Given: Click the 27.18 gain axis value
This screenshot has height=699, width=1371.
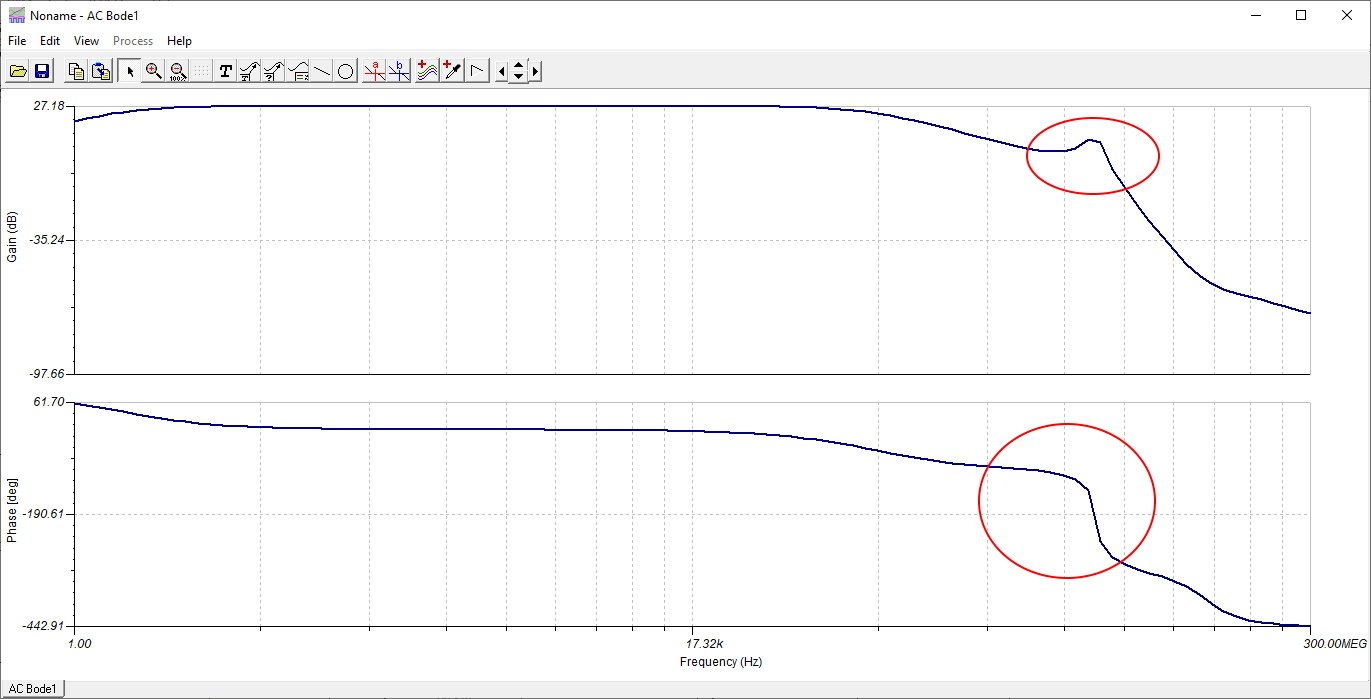Looking at the screenshot, I should pos(49,106).
